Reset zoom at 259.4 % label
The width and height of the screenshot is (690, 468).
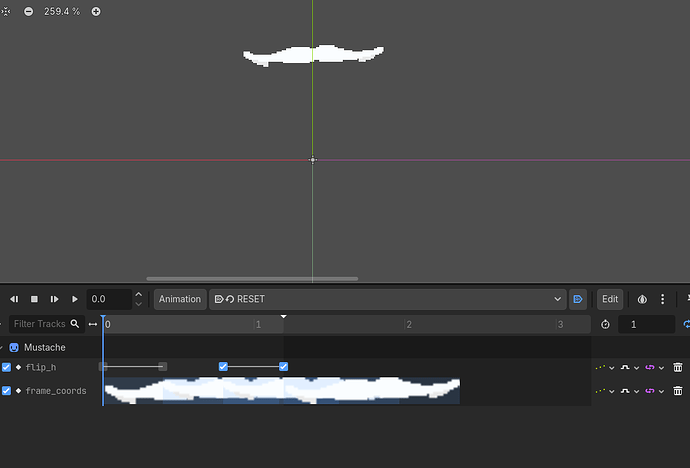coord(62,12)
